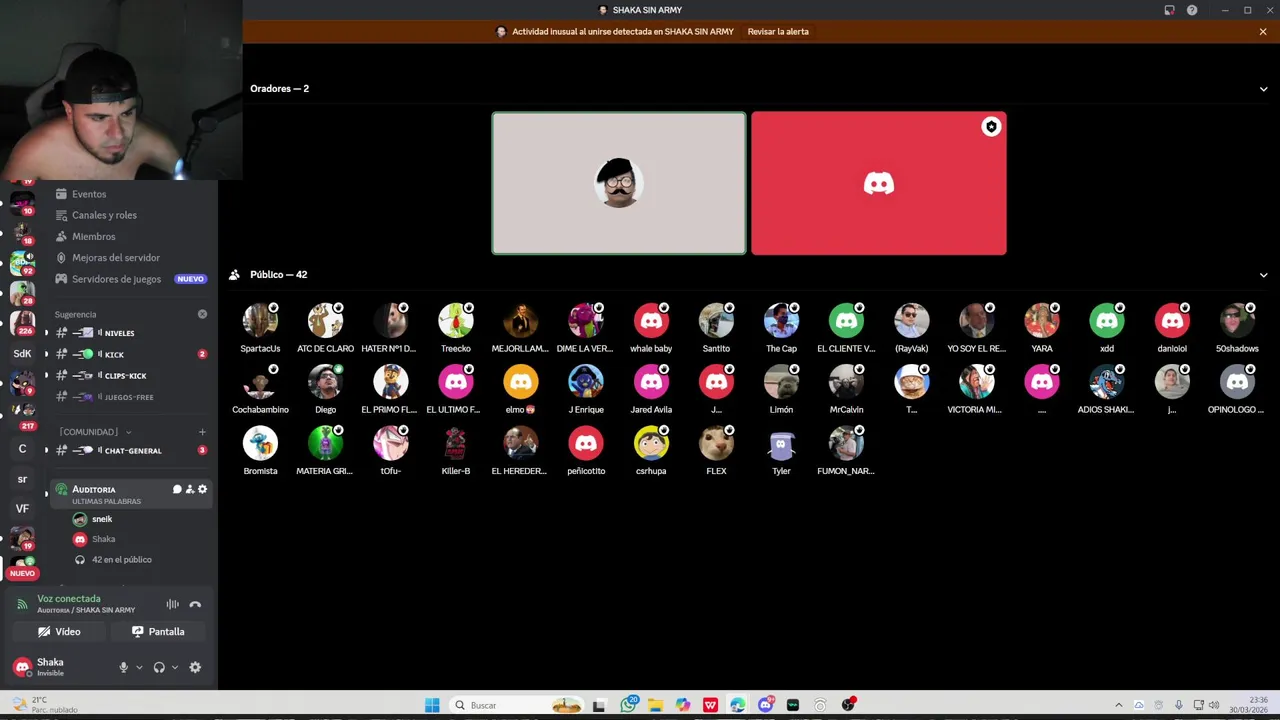Viewport: 1280px width, 720px height.
Task: Disconnect from voice call
Action: coord(195,604)
